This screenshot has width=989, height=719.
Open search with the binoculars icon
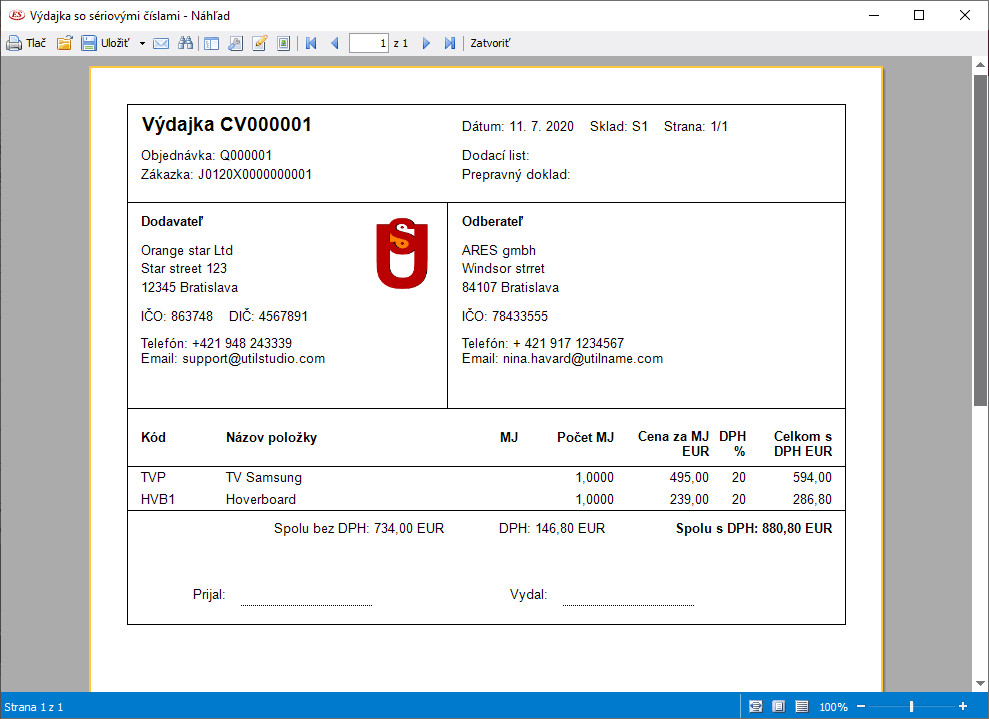(185, 43)
